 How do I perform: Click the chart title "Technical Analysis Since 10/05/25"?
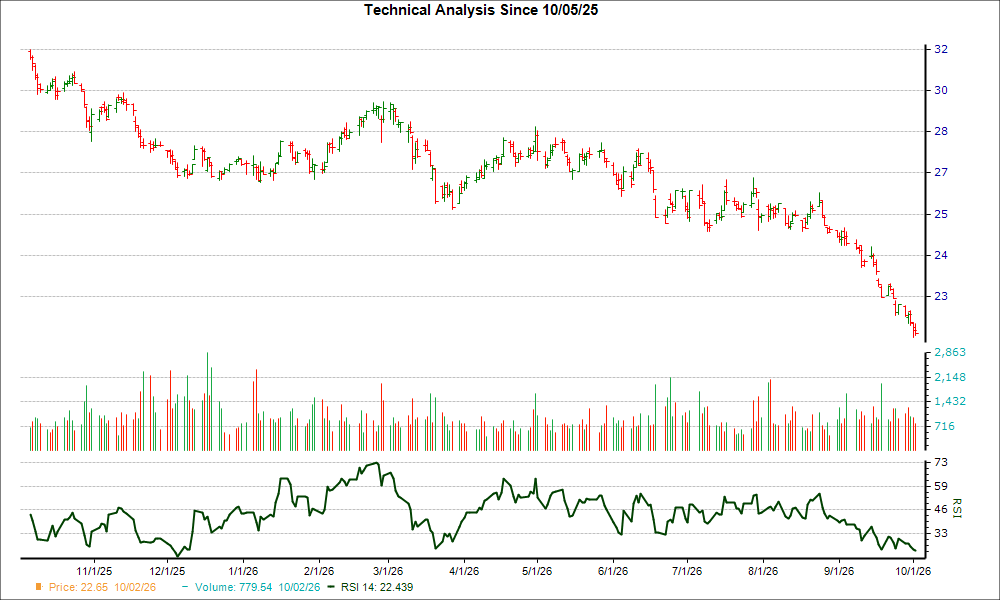[481, 10]
